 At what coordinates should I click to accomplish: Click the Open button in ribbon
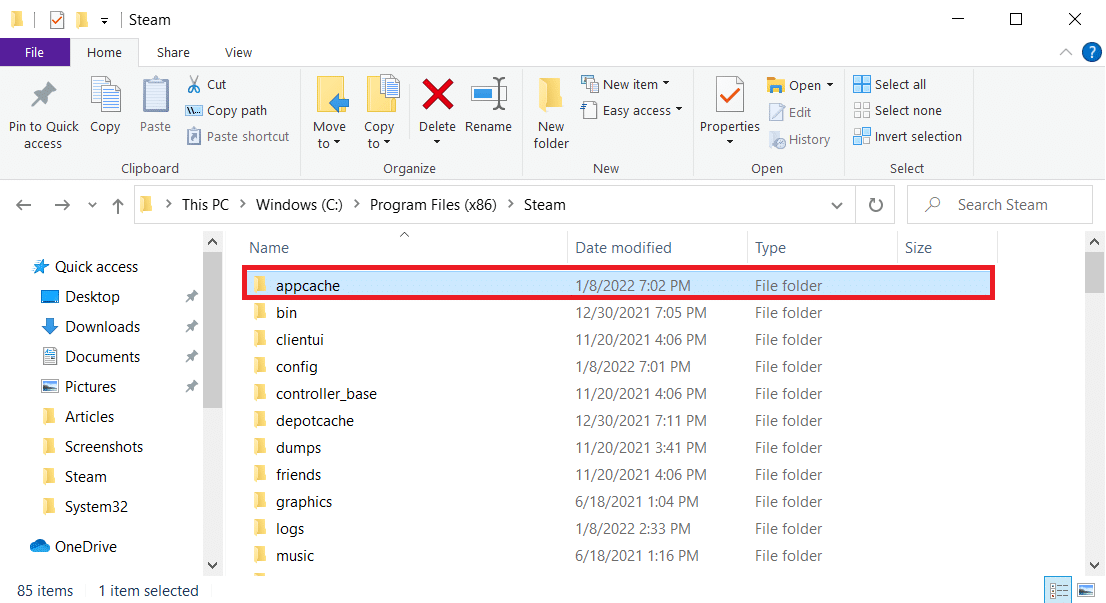(794, 85)
